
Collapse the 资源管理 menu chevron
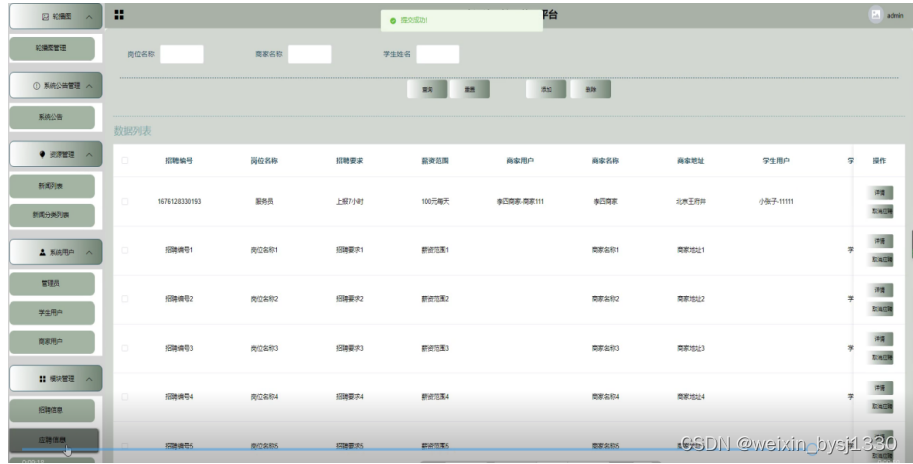coord(89,154)
